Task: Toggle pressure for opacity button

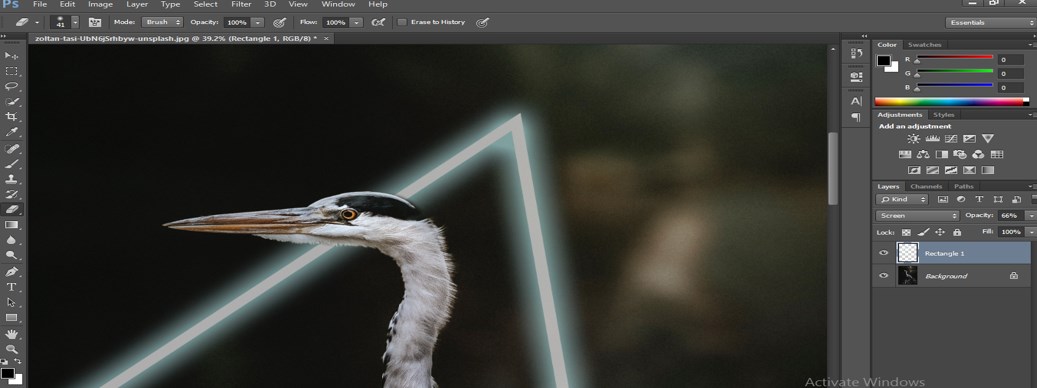Action: pyautogui.click(x=280, y=22)
